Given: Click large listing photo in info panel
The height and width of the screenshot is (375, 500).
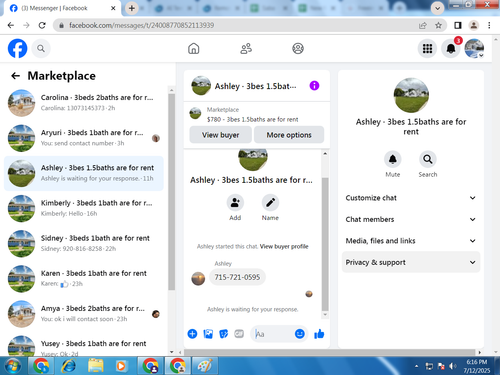Looking at the screenshot, I should coord(411,95).
